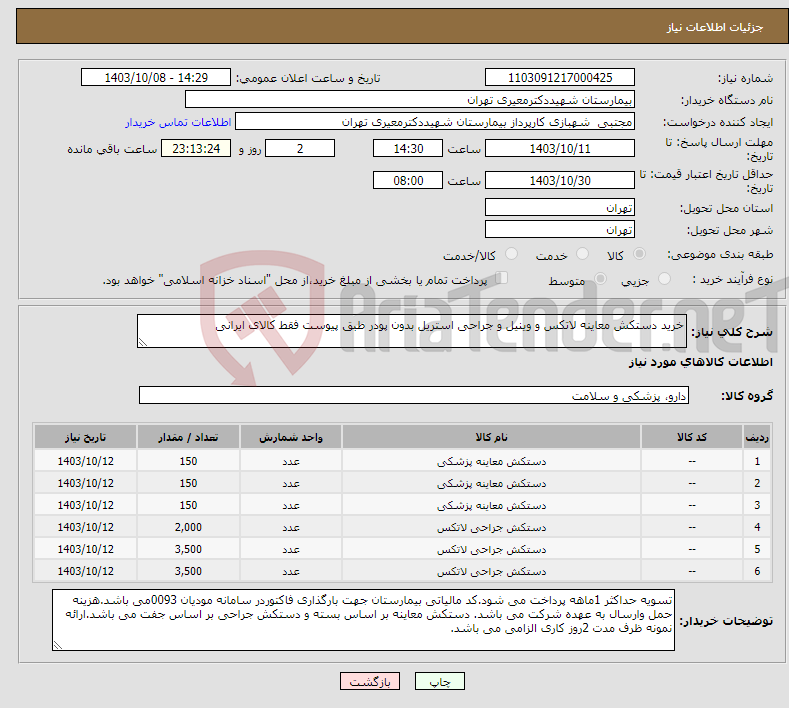Click the quantity 3,500 in row 6
The height and width of the screenshot is (708, 789).
(x=188, y=572)
